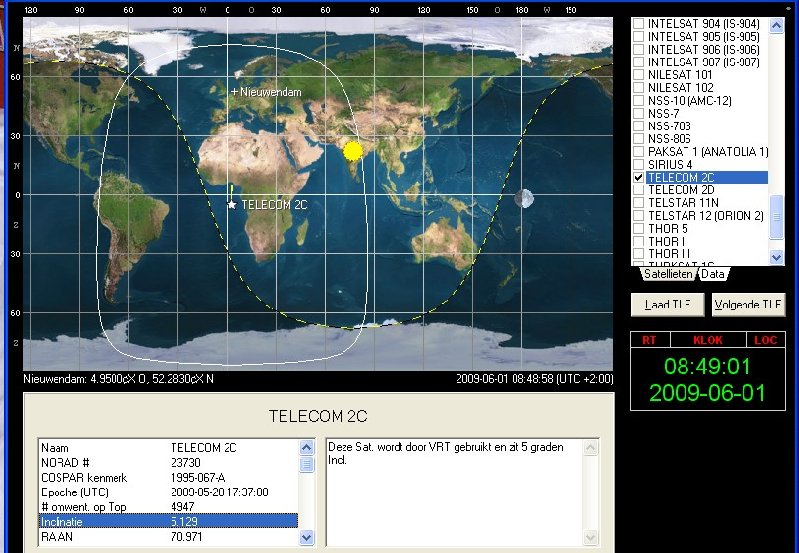Viewport: 799px width, 553px height.
Task: Tick the THOR 5 checkbox
Action: point(638,228)
